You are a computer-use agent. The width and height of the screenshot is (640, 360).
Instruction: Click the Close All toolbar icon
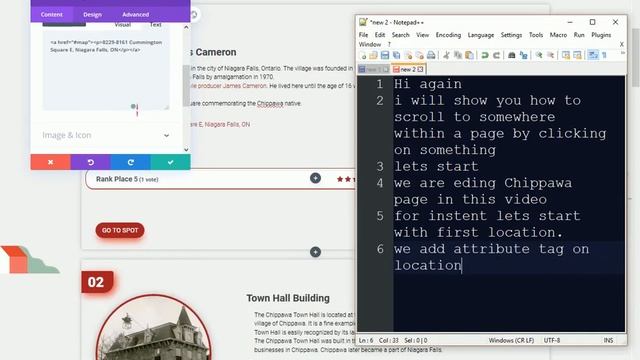coord(419,55)
